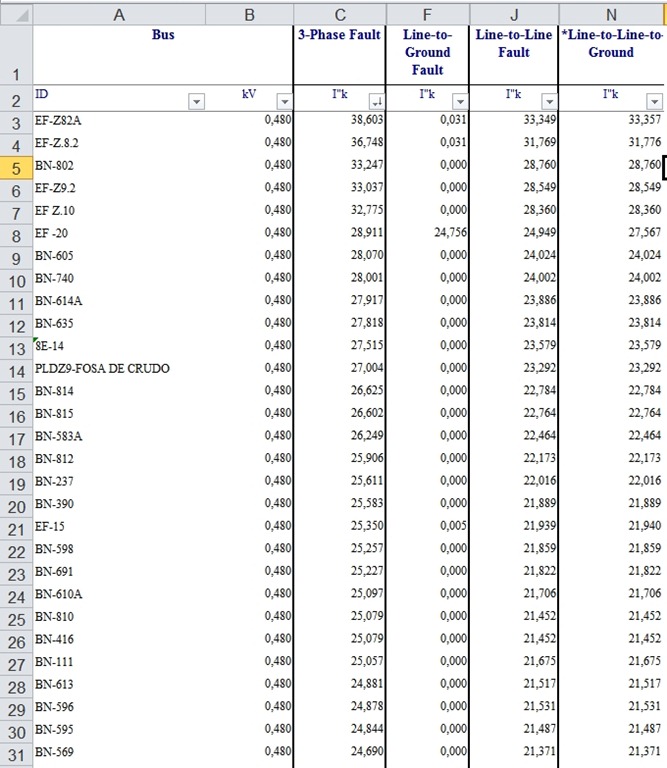Image resolution: width=667 pixels, height=768 pixels.
Task: Click the 3-Phase Fault header cell
Action: pyautogui.click(x=339, y=55)
